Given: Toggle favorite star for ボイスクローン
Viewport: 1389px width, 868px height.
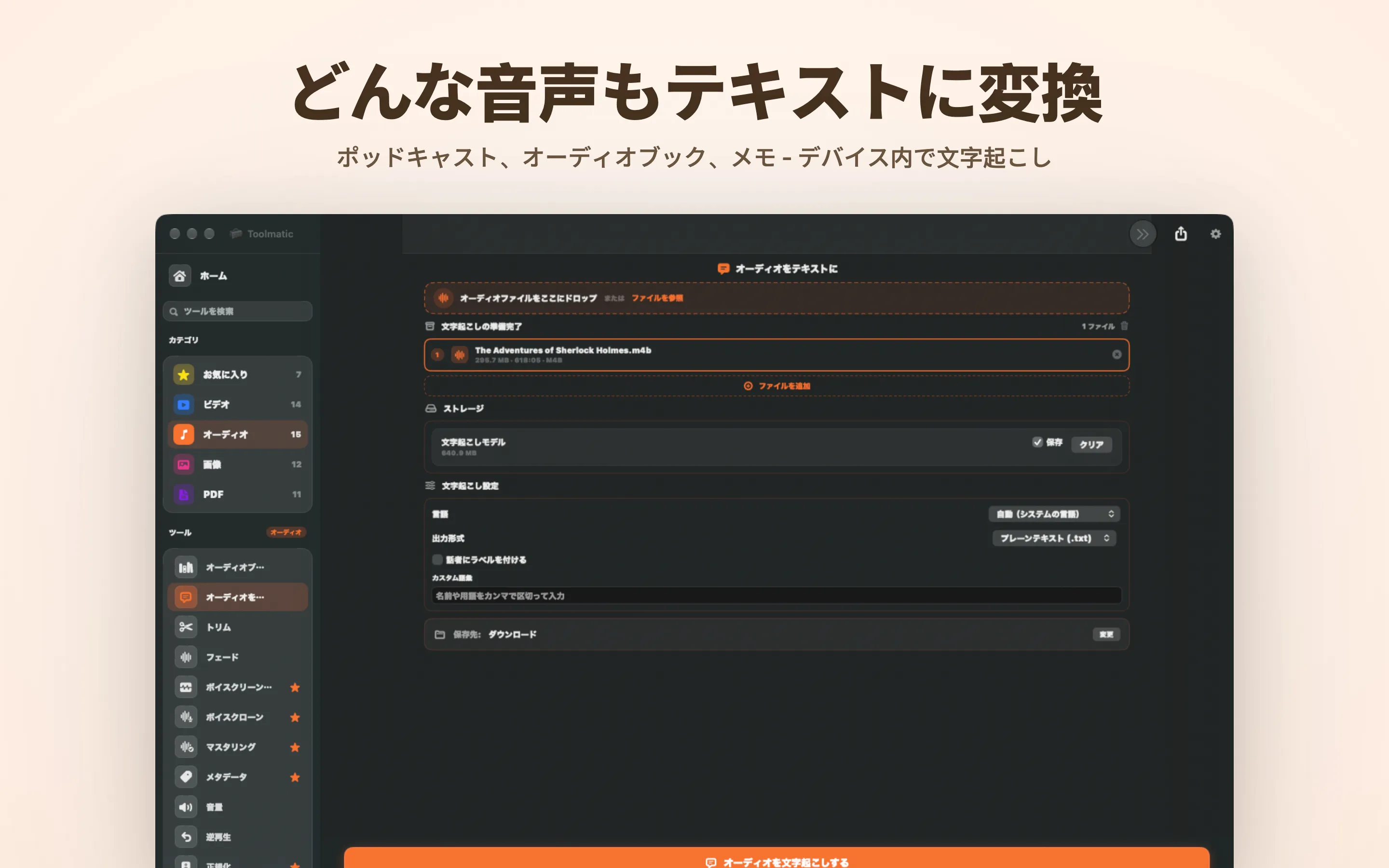Looking at the screenshot, I should [295, 717].
